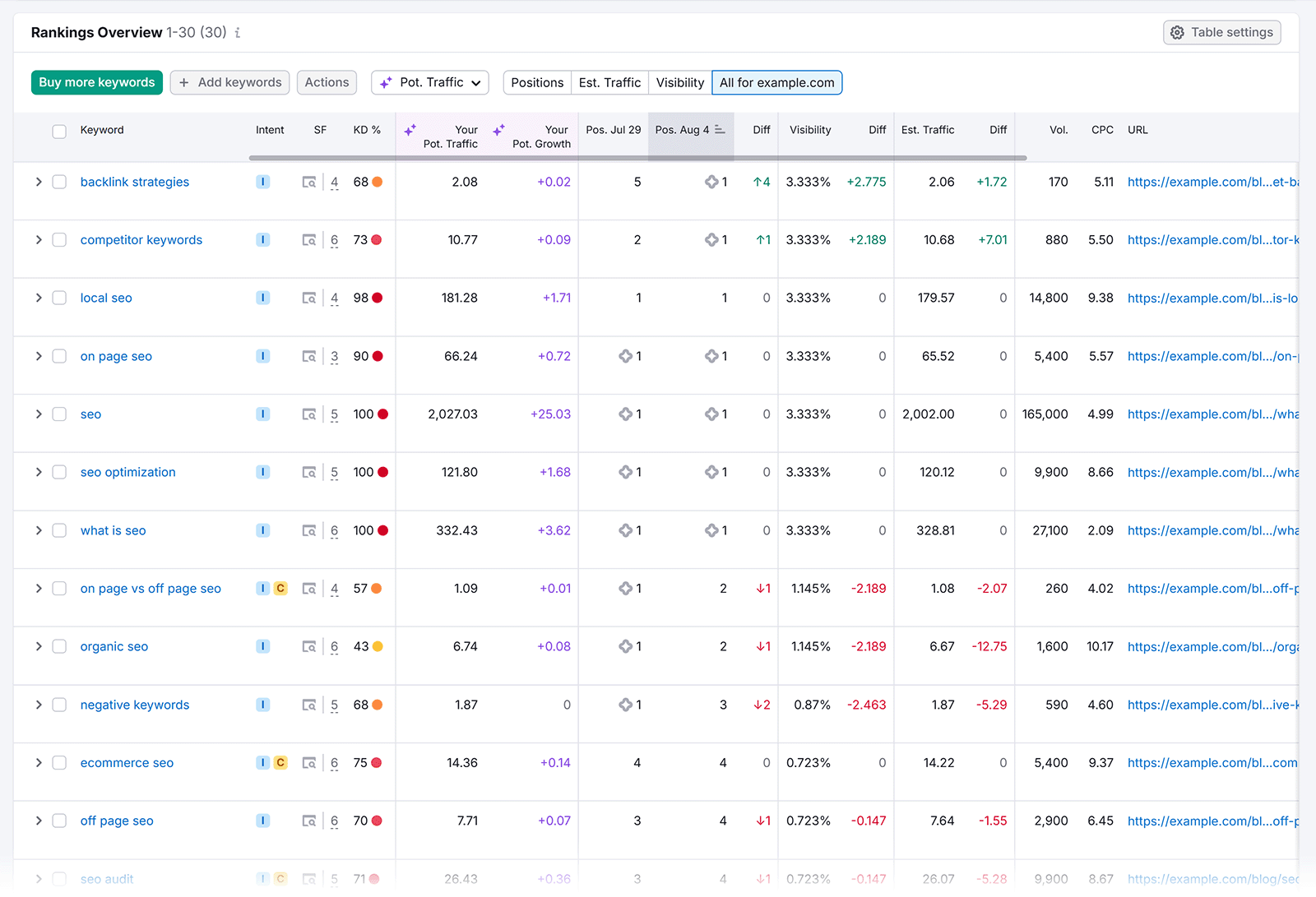Check the checkbox for "backlink strategies"
This screenshot has width=1316, height=897.
coord(58,182)
